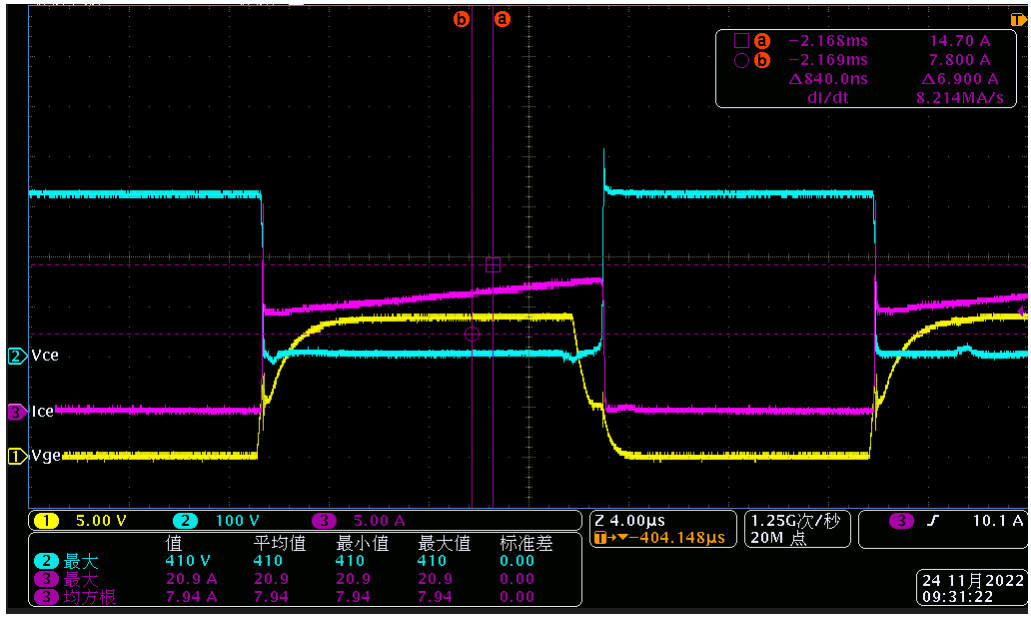This screenshot has width=1031, height=619.
Task: Click the dI/dt label
Action: tap(828, 98)
